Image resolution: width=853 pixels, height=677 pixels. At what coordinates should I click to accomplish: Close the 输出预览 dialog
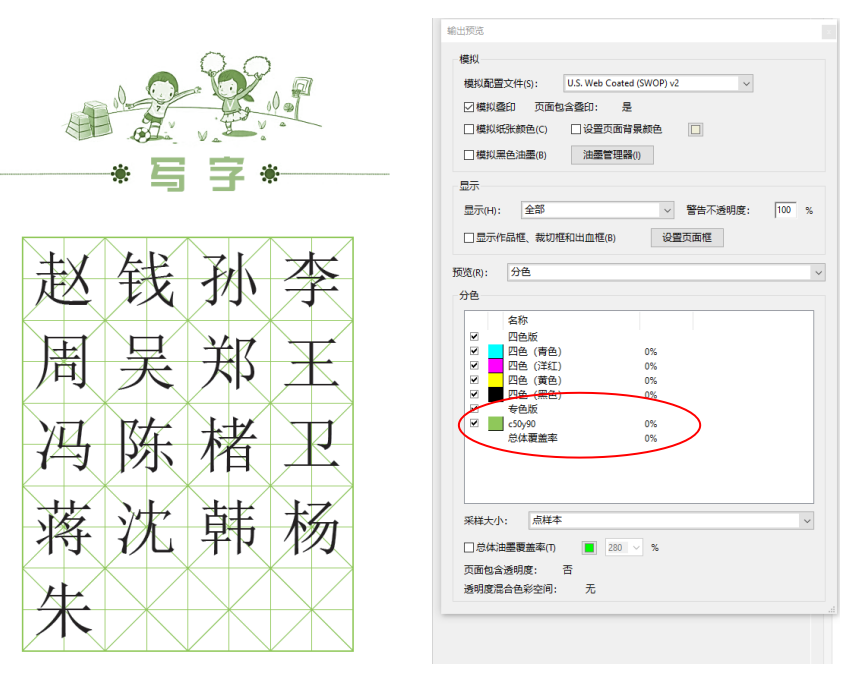click(x=828, y=31)
